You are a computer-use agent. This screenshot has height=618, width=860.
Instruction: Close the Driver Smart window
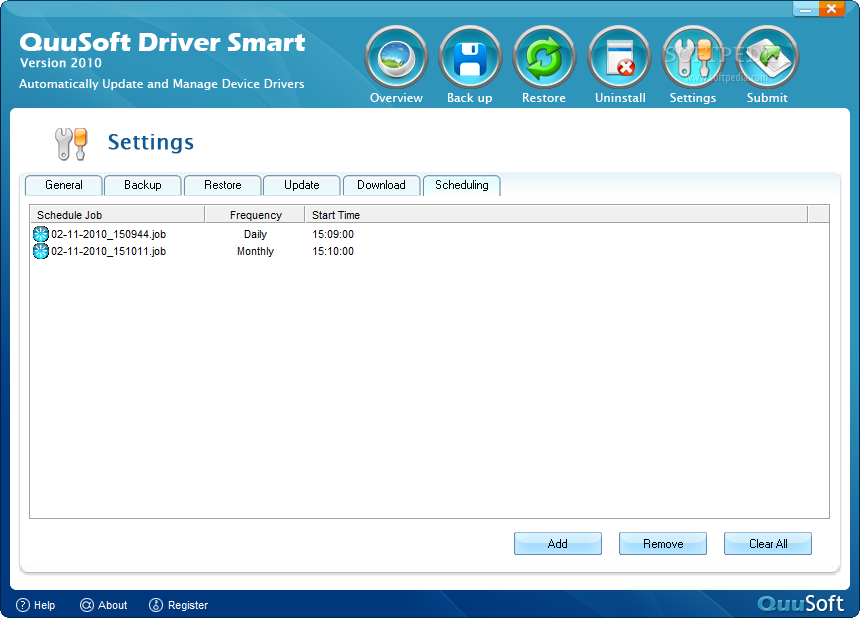[831, 9]
